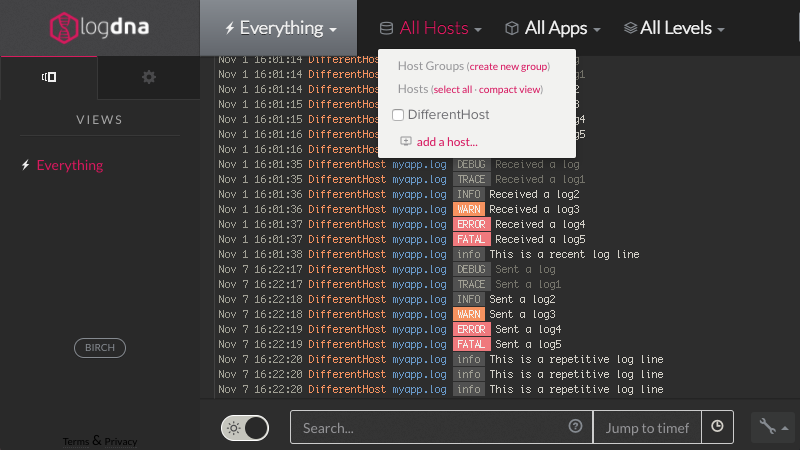Open the Terms link
Viewport: 800px width, 450px height.
pos(76,441)
